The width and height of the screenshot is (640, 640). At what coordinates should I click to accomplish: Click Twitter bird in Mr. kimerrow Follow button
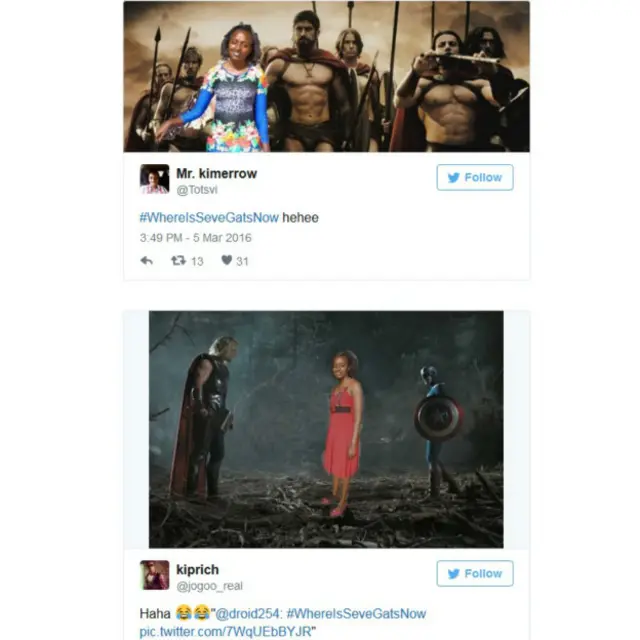point(453,178)
